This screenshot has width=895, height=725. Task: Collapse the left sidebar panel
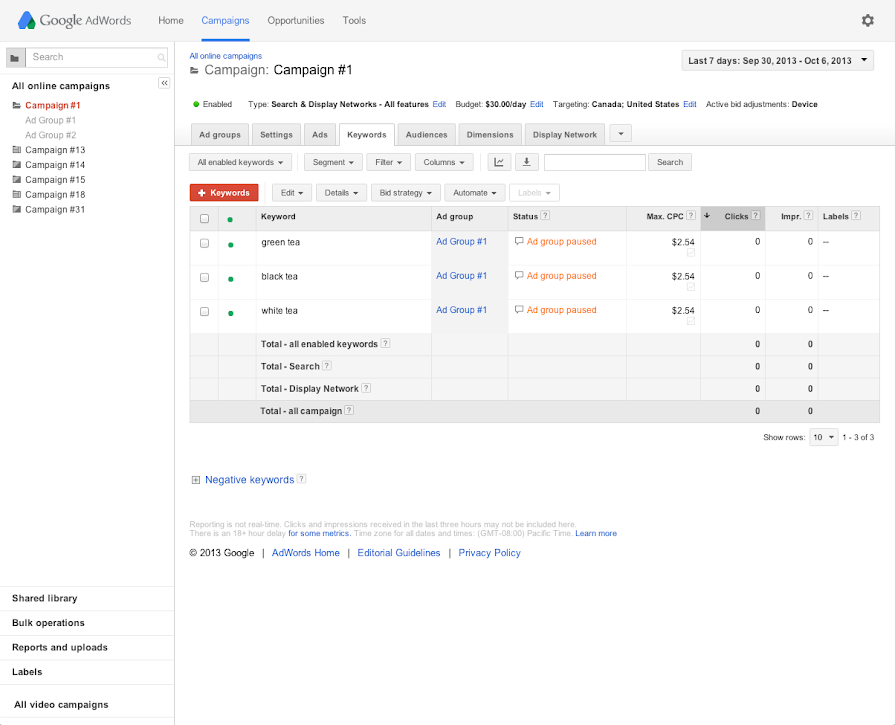[x=164, y=83]
